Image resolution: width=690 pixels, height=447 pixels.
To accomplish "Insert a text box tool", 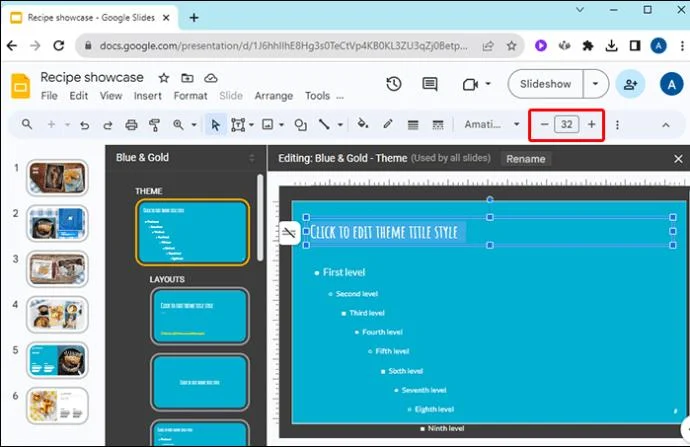I will coord(238,125).
